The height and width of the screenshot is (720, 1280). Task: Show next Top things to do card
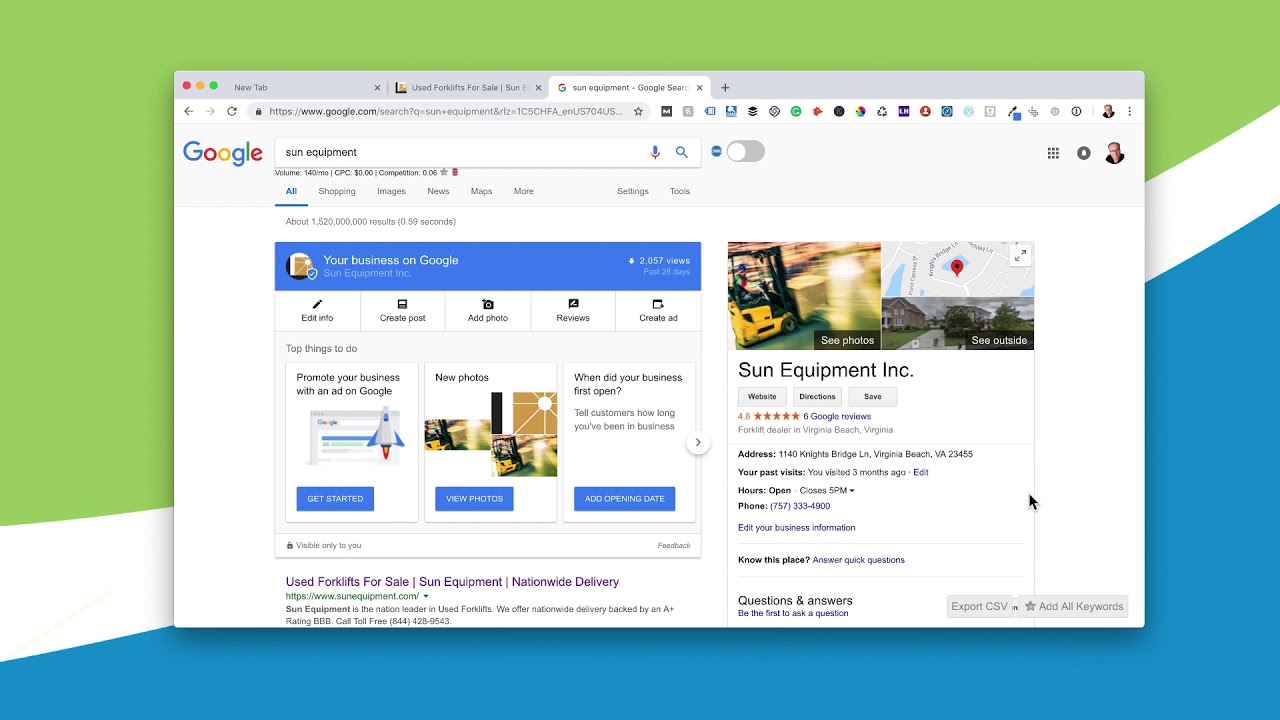[698, 442]
